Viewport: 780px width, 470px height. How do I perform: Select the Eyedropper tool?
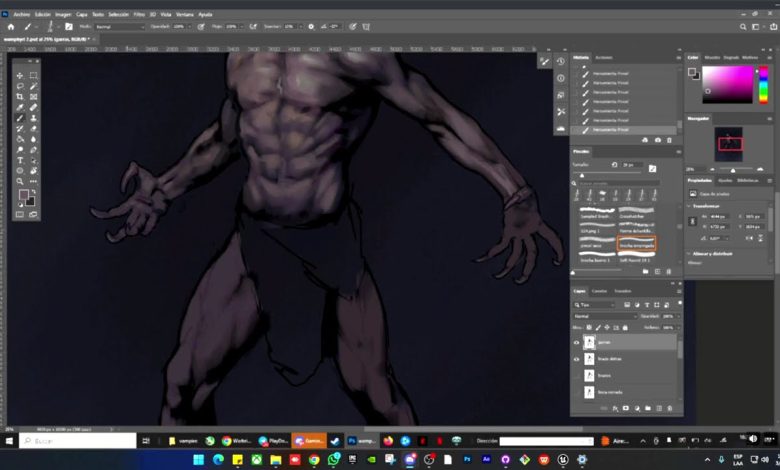tap(20, 107)
